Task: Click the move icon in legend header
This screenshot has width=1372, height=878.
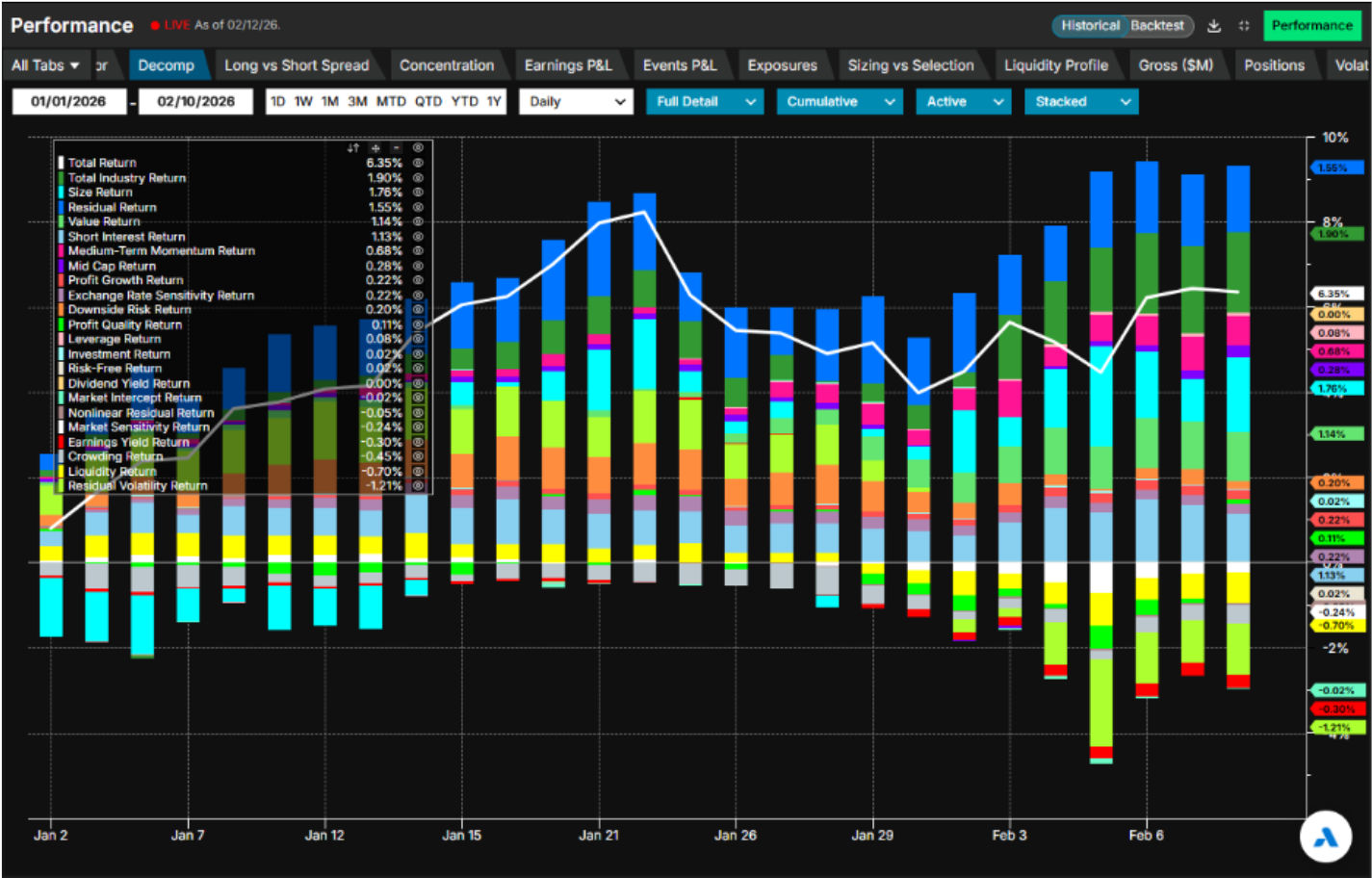Action: point(375,148)
